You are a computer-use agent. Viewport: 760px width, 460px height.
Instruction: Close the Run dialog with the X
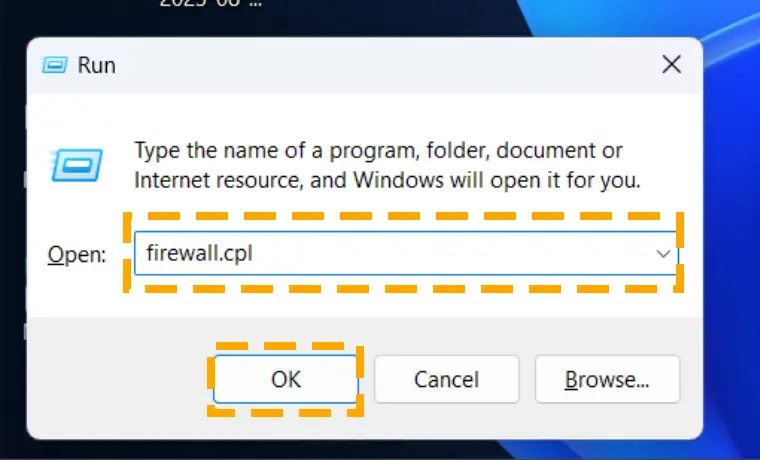click(x=671, y=64)
